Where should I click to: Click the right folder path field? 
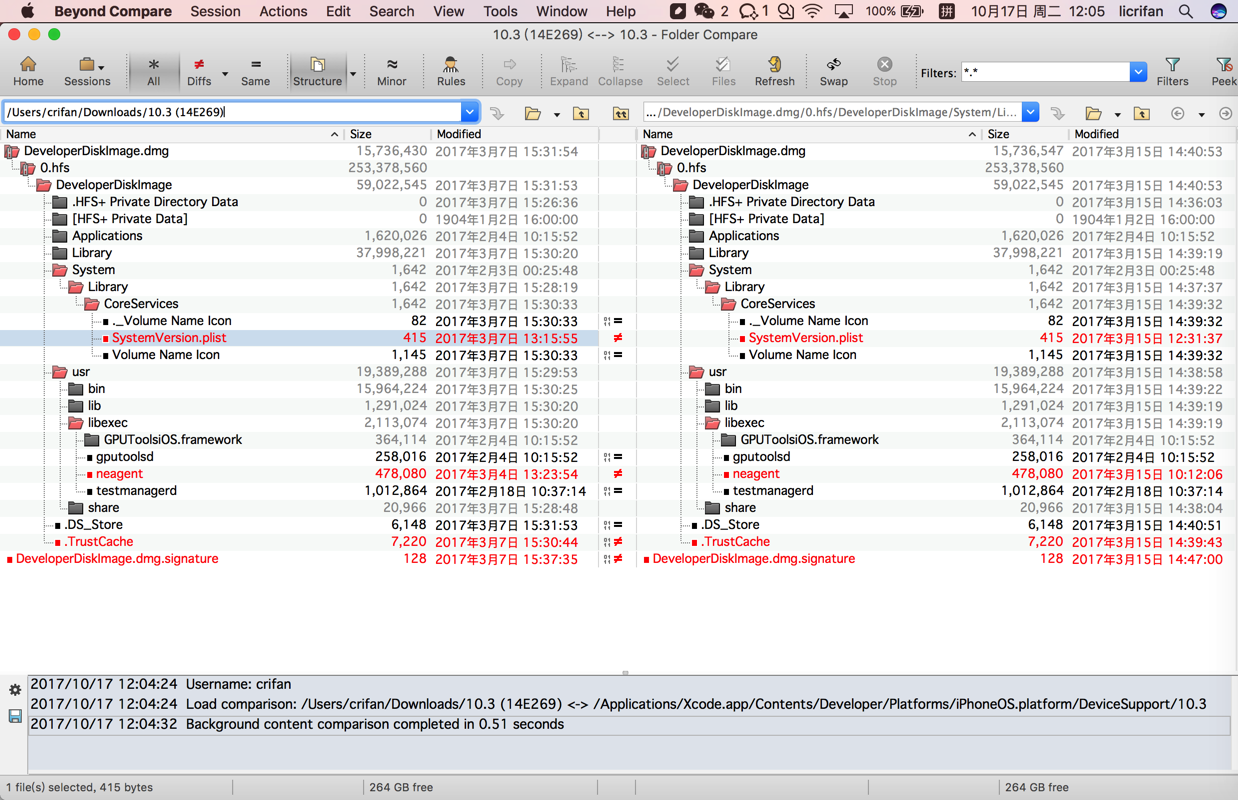831,112
